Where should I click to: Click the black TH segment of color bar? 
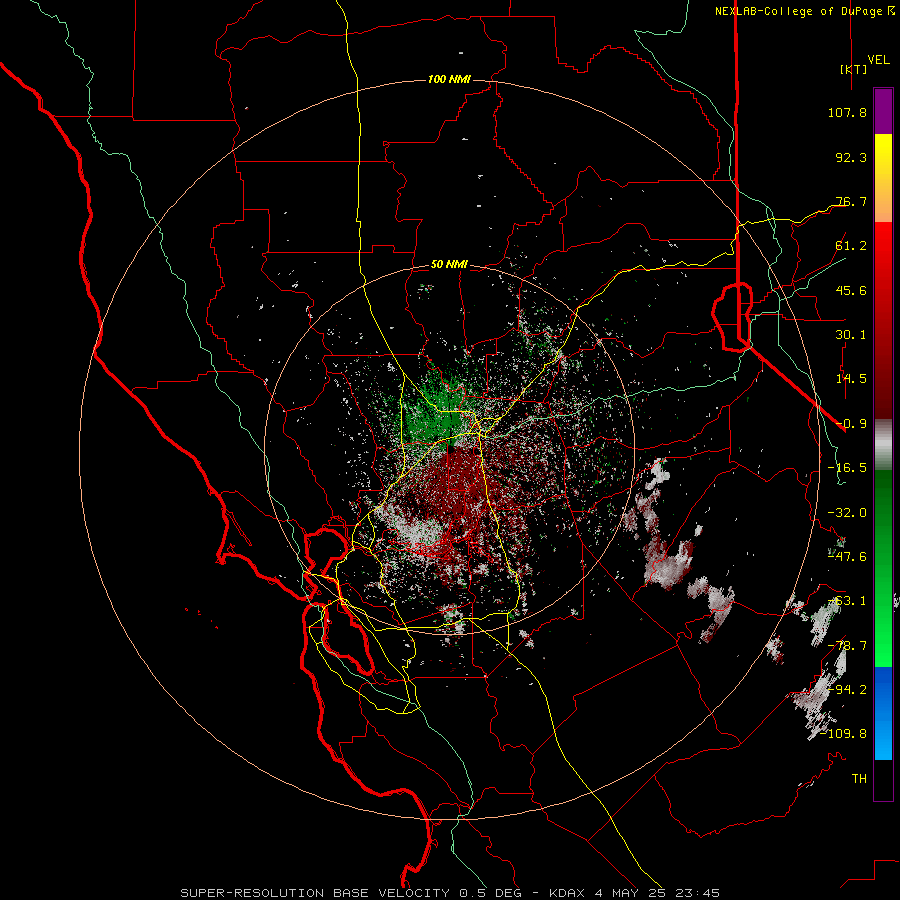883,780
